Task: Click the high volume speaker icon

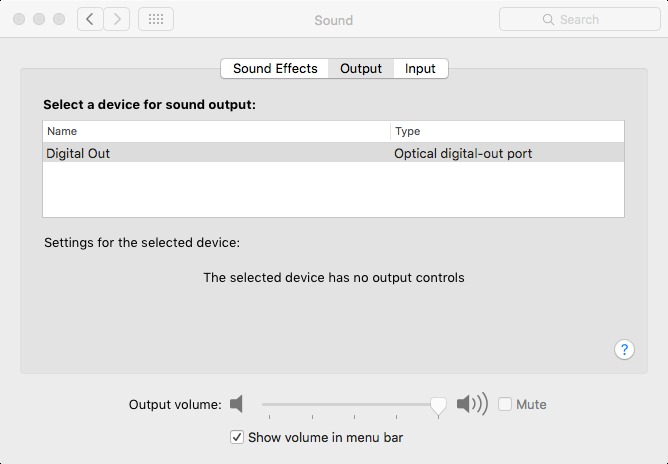Action: point(471,404)
